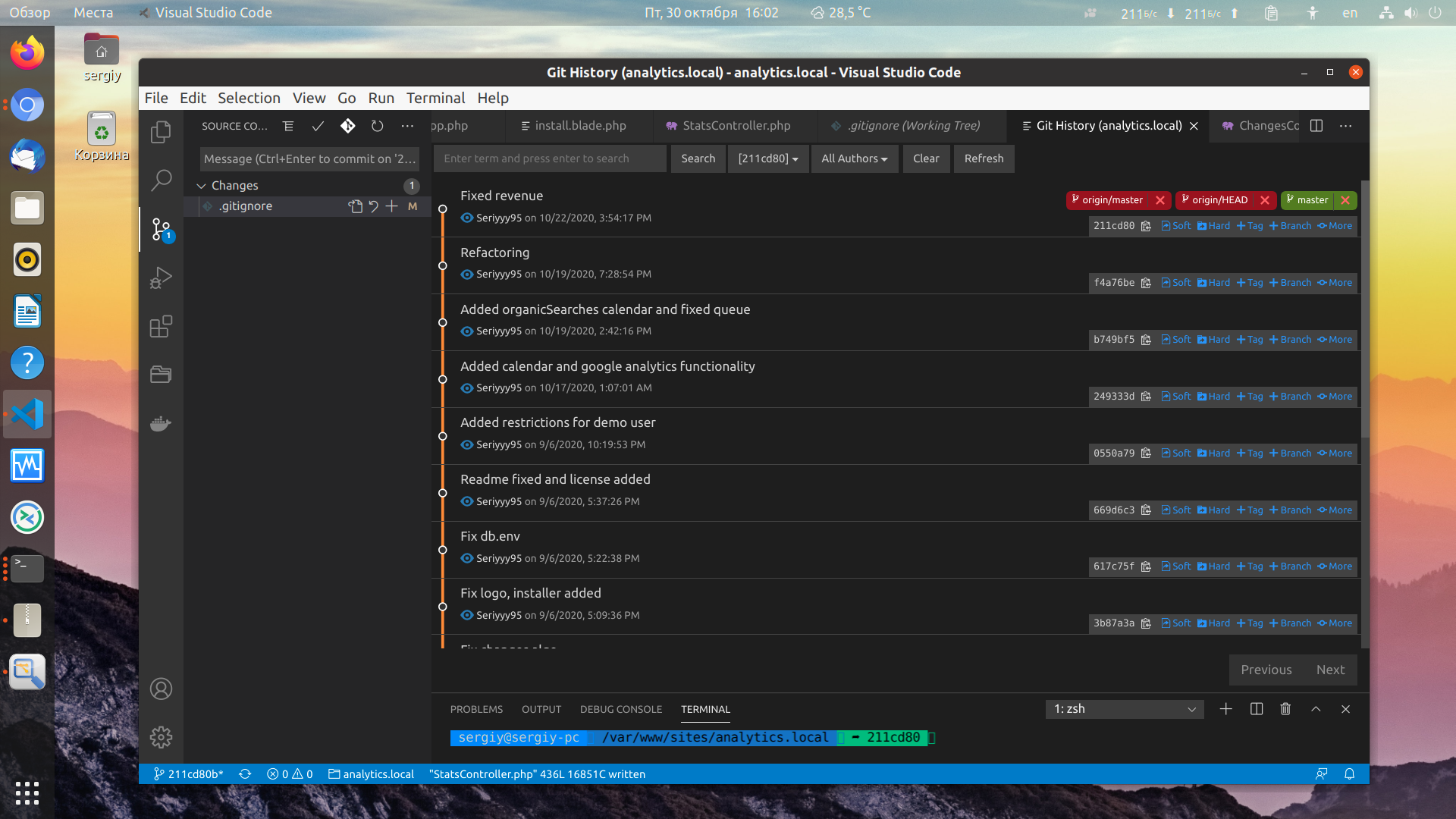Click the commit checkmark in Source Control
The height and width of the screenshot is (819, 1456).
(x=318, y=126)
